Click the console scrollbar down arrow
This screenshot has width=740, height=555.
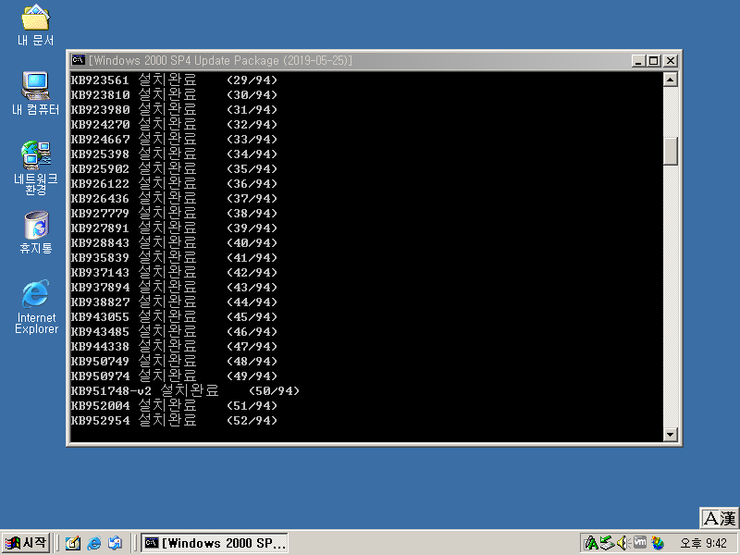point(670,434)
